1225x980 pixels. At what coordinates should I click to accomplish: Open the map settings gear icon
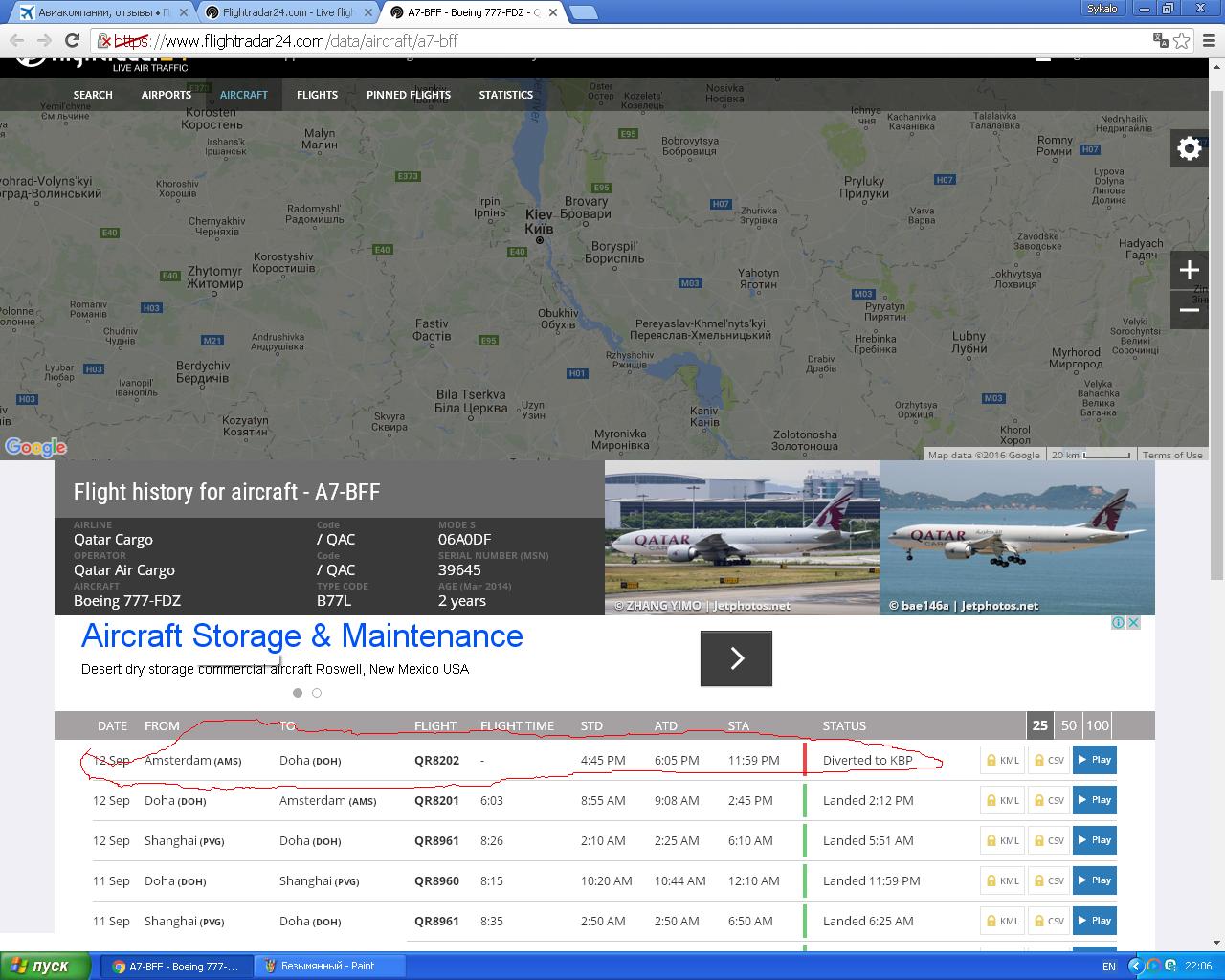[1189, 148]
